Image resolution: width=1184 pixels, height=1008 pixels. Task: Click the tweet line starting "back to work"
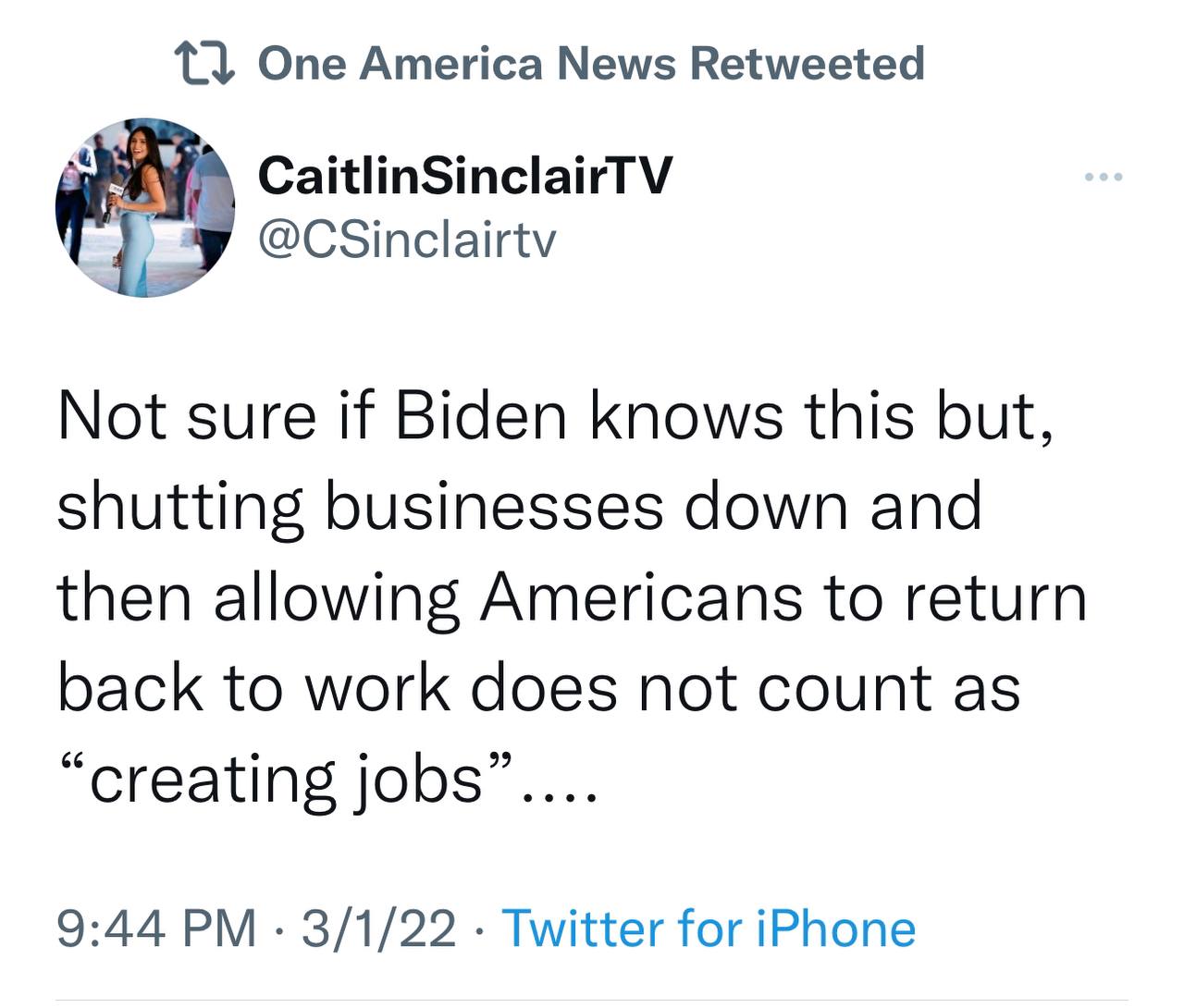click(538, 689)
